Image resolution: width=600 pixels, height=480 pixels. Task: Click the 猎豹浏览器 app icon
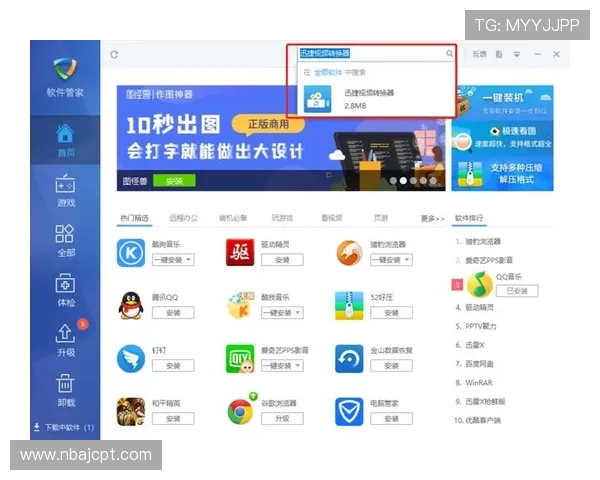click(349, 253)
